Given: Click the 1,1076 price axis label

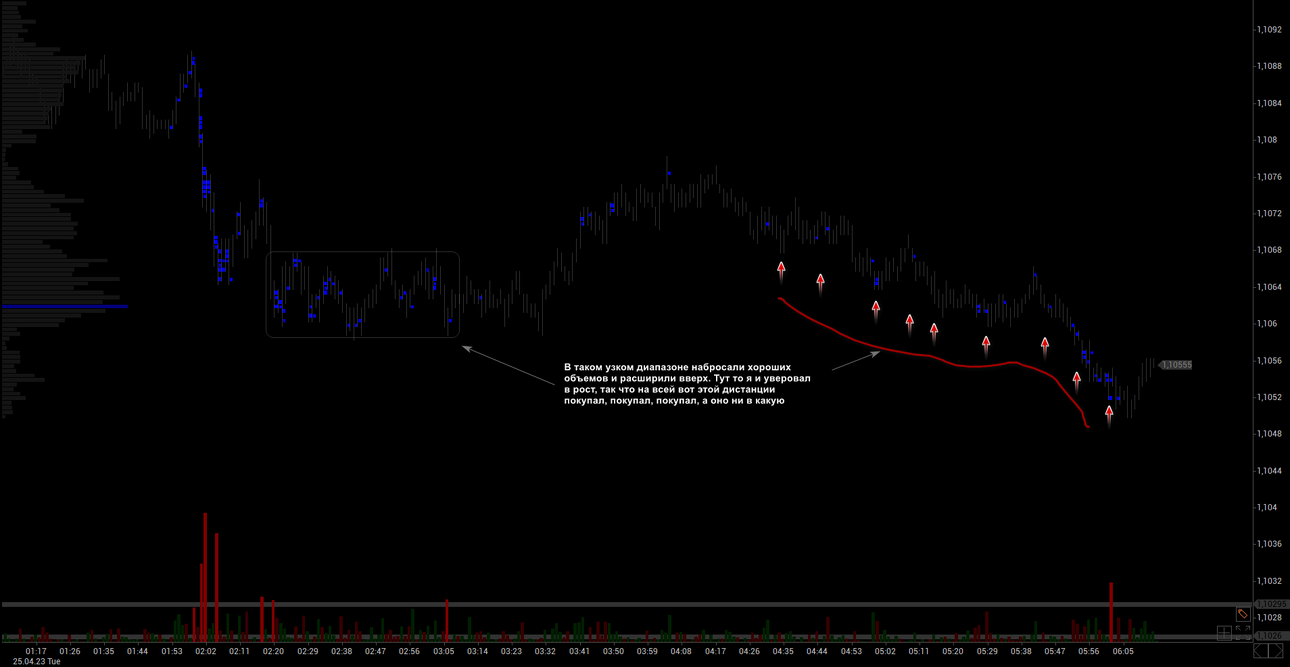Looking at the screenshot, I should click(1268, 177).
